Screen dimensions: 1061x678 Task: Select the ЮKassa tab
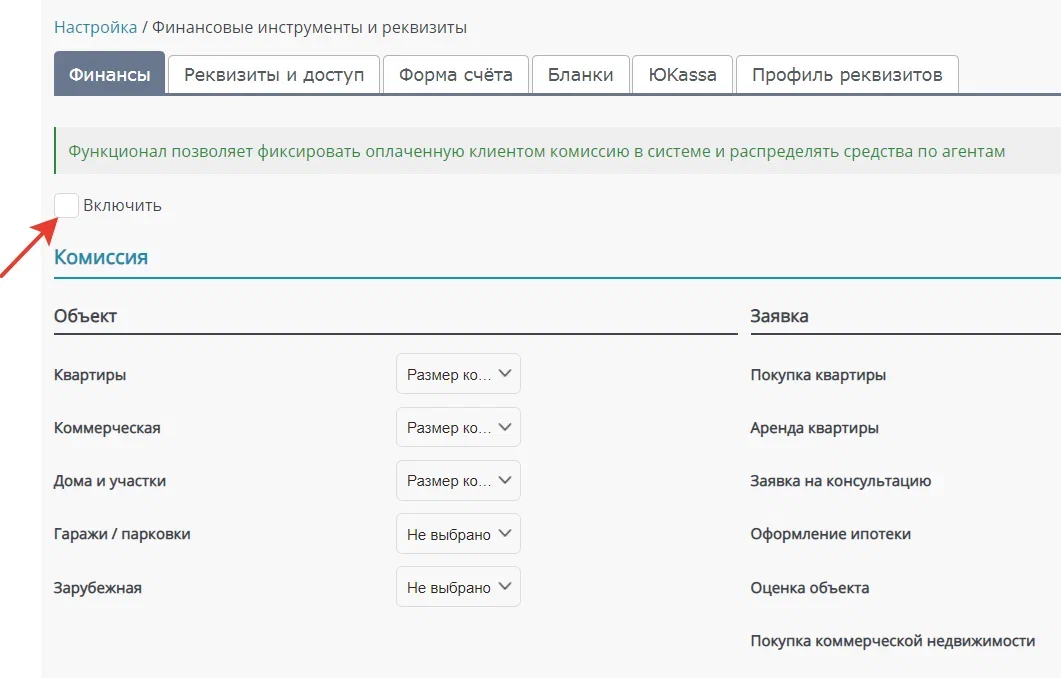pos(682,74)
